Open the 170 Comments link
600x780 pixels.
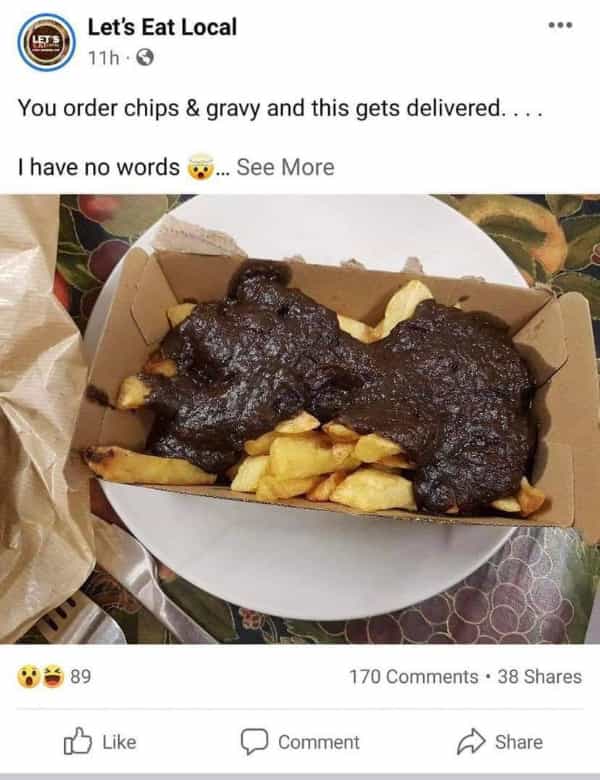click(413, 677)
